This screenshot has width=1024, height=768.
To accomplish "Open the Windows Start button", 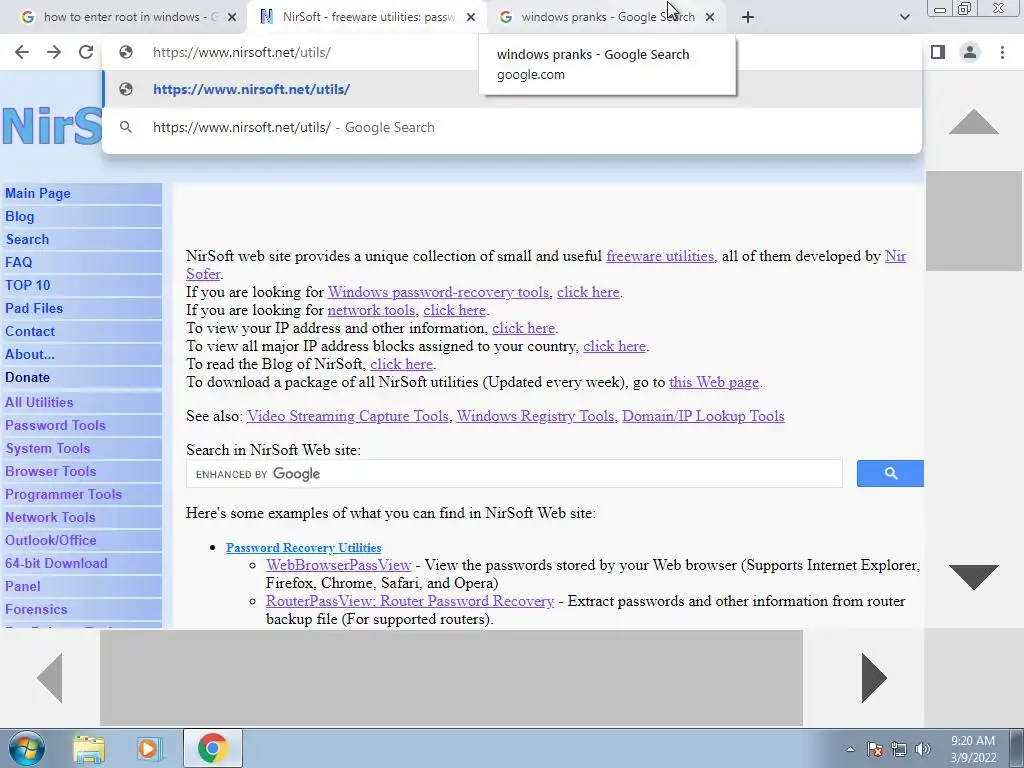I will (26, 748).
